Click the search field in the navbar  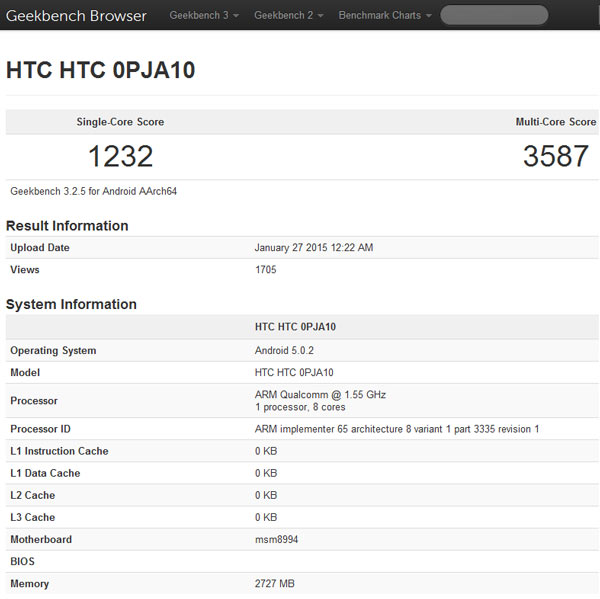pyautogui.click(x=494, y=15)
